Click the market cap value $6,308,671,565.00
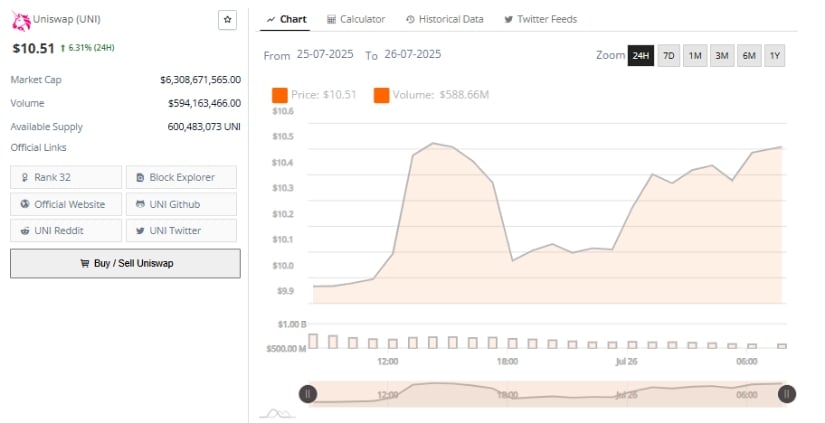Screen dimensions: 825x423 [x=200, y=79]
